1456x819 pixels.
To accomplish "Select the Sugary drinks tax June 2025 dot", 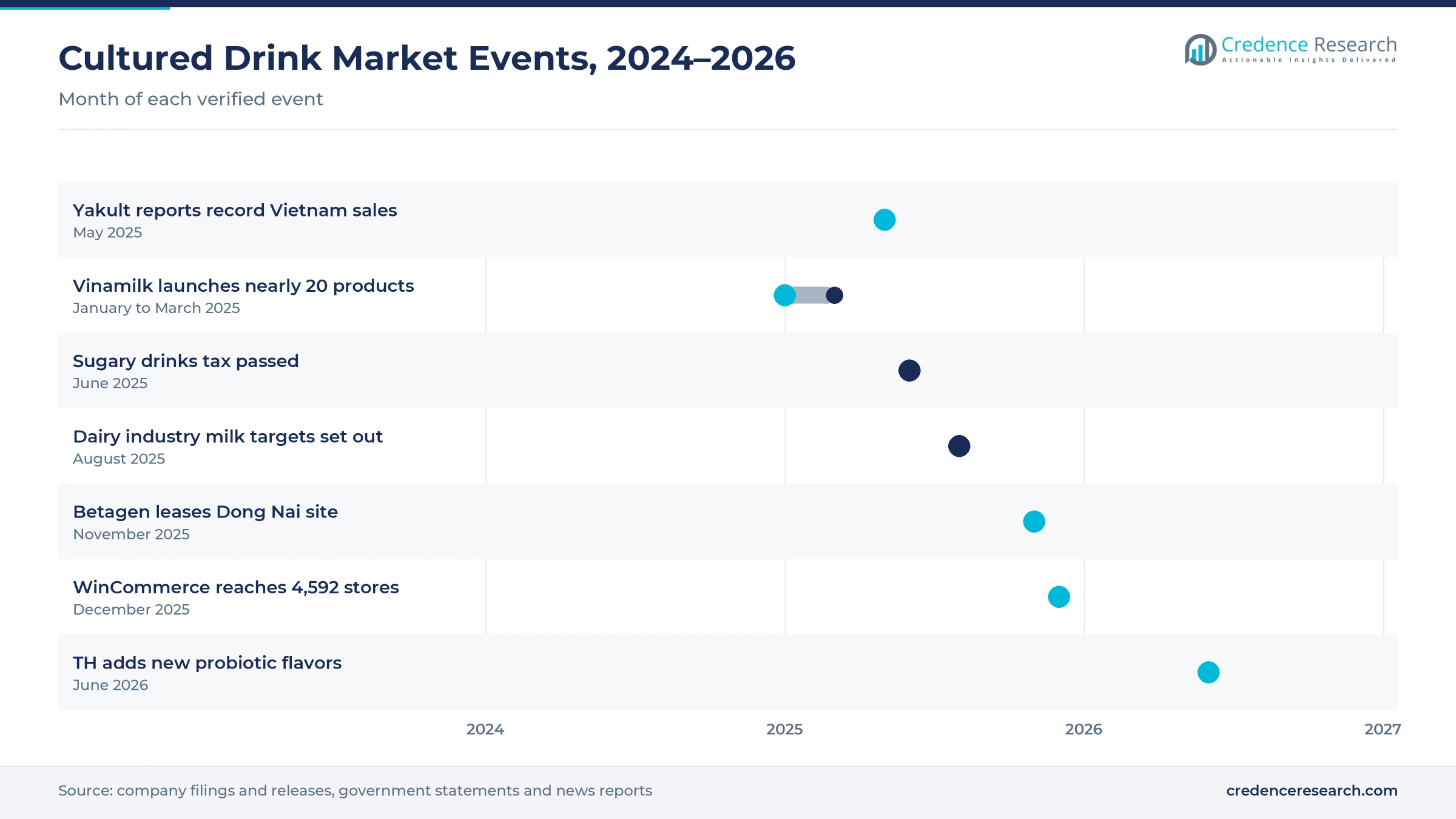I will [909, 371].
